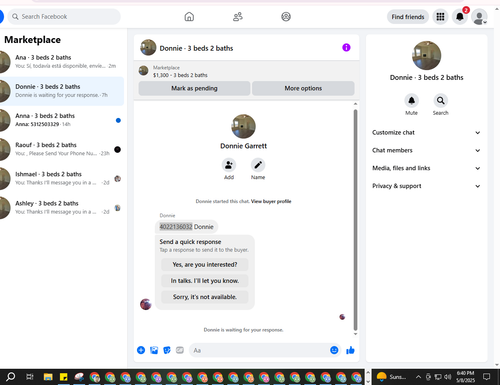Open Ana - 3 beds 2 baths conversation
This screenshot has width=500, height=385.
62,62
